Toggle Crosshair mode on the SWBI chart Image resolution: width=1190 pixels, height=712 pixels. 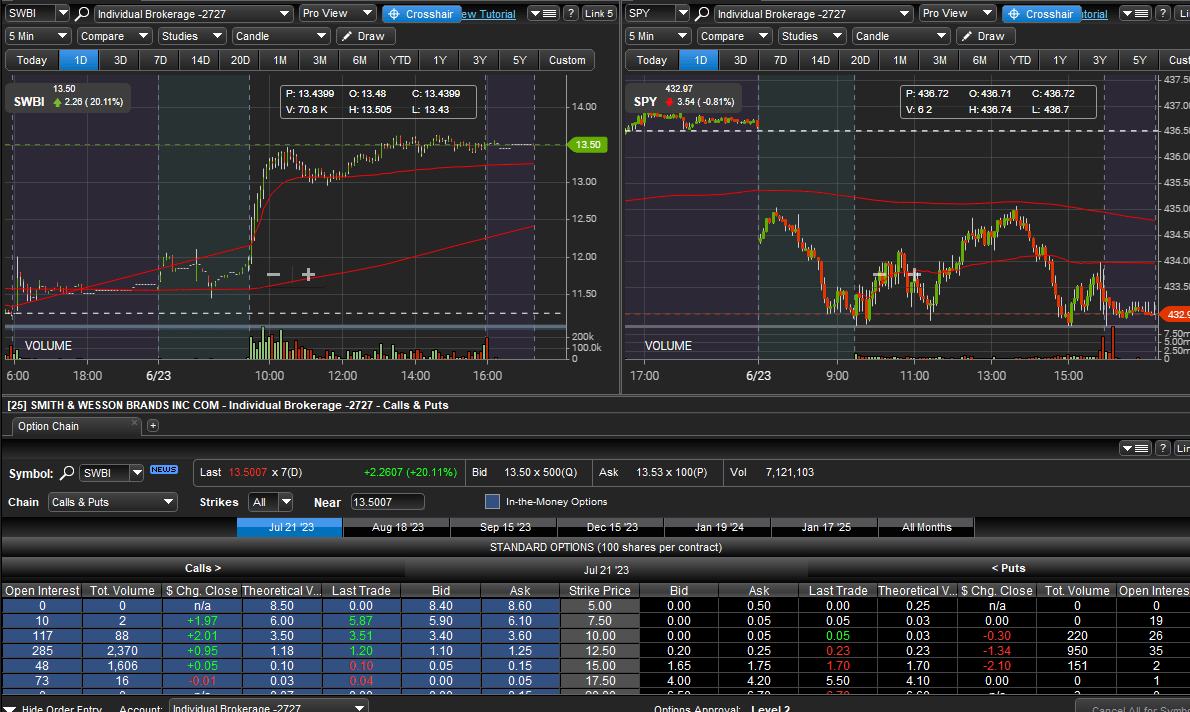point(421,14)
